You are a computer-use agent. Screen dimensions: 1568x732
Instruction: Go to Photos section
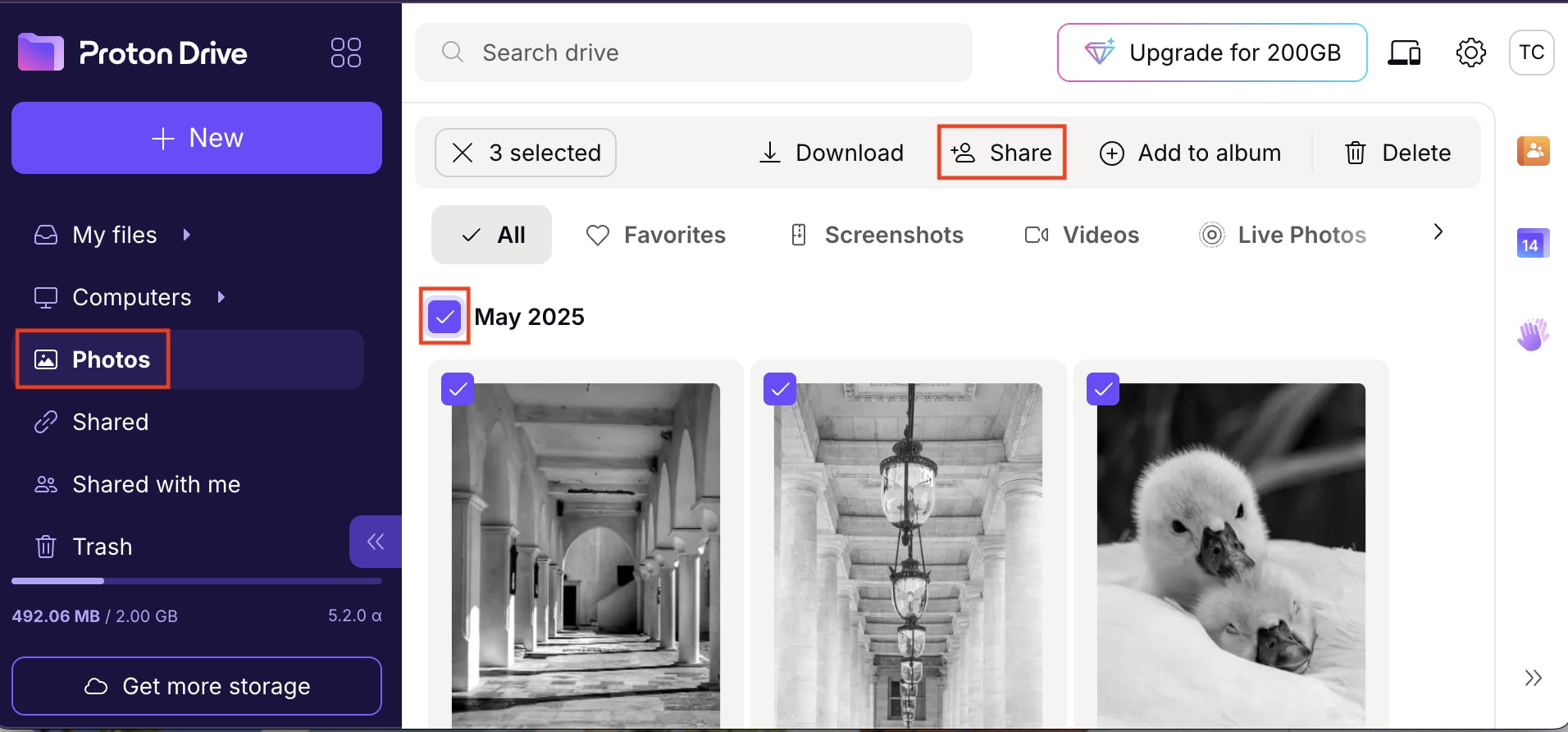[x=189, y=359]
